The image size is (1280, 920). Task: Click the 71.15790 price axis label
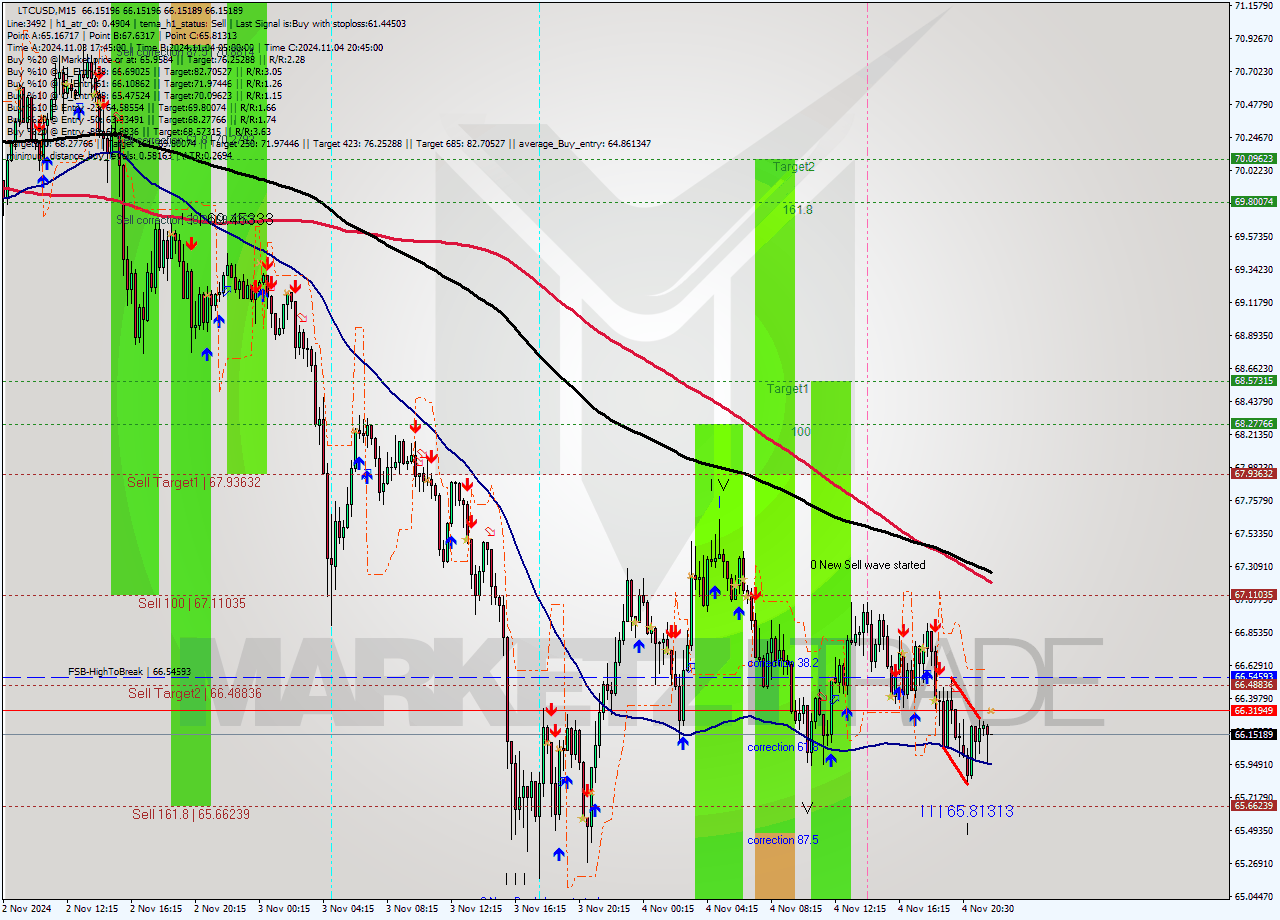[1254, 5]
